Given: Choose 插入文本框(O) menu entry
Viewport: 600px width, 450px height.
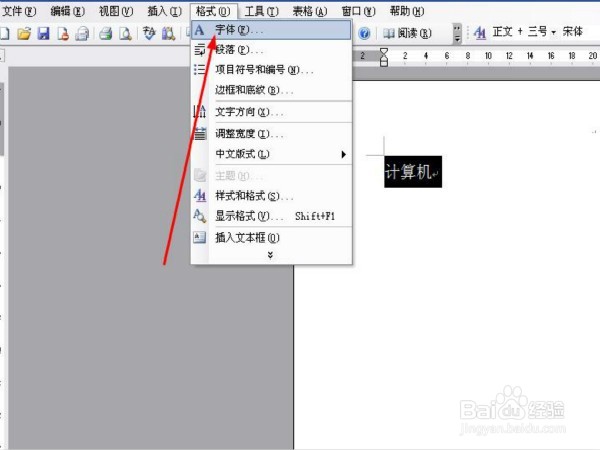Looking at the screenshot, I should tap(271, 238).
